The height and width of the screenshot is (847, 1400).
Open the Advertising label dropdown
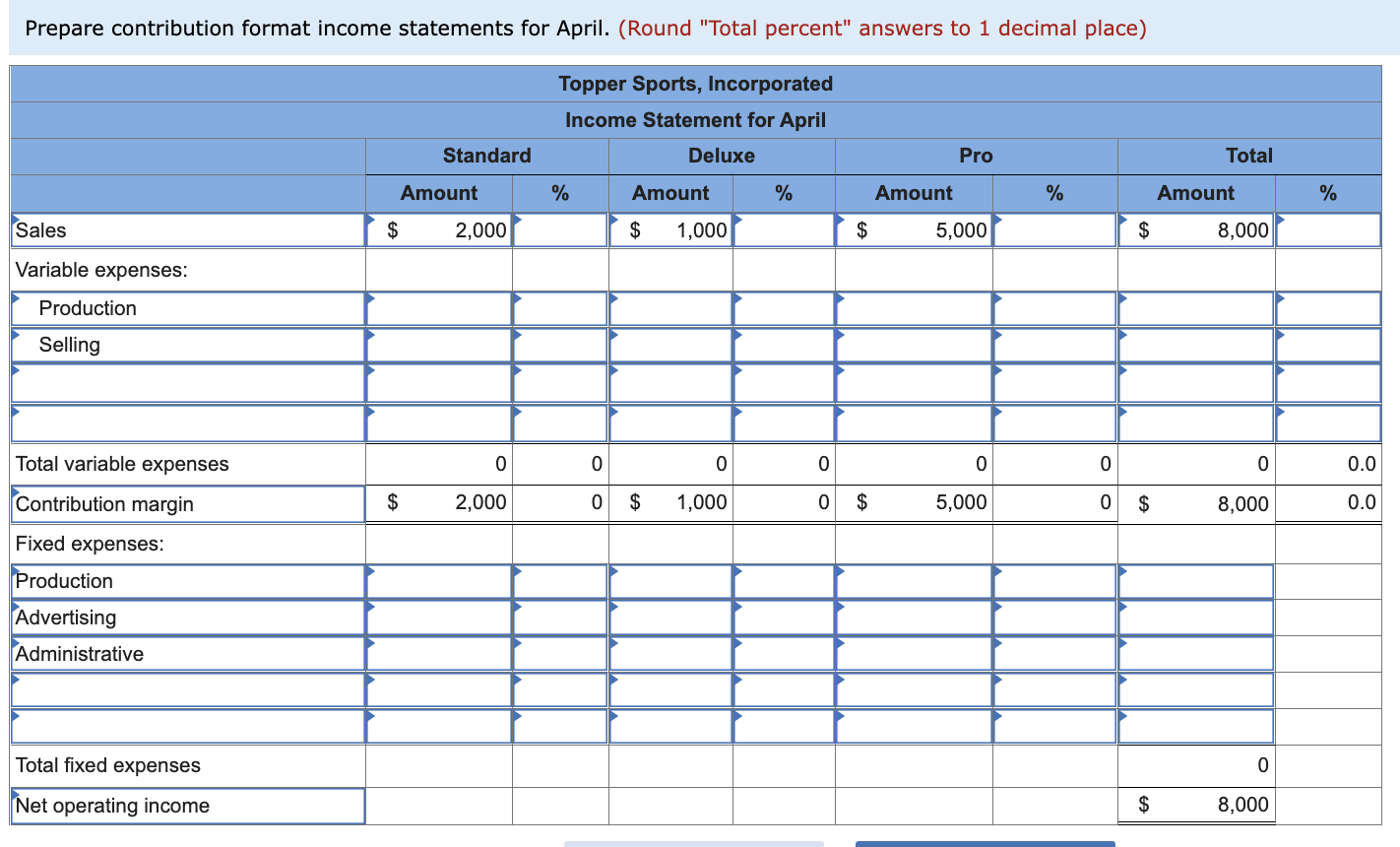(x=188, y=618)
